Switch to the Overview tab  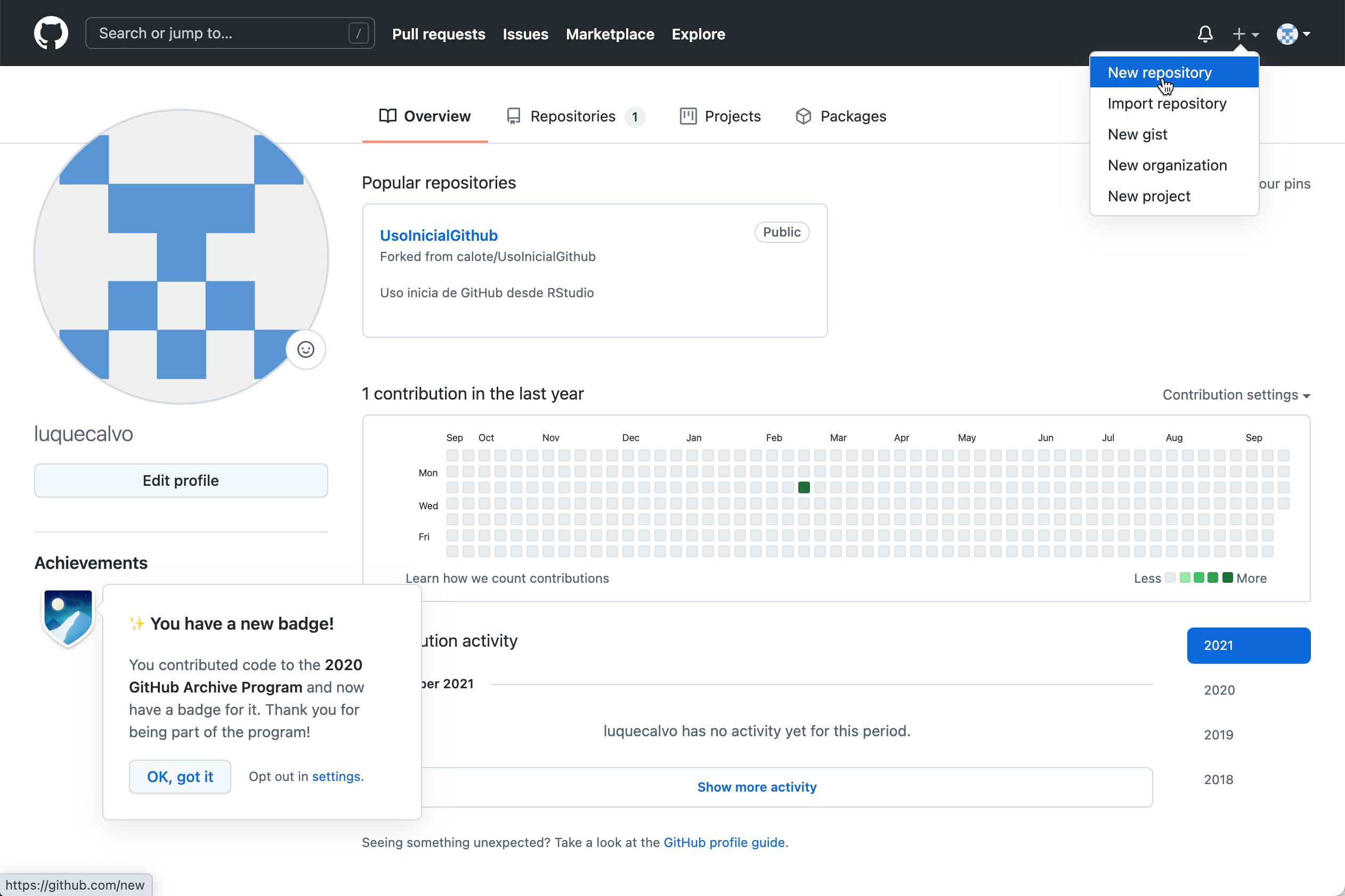click(425, 116)
